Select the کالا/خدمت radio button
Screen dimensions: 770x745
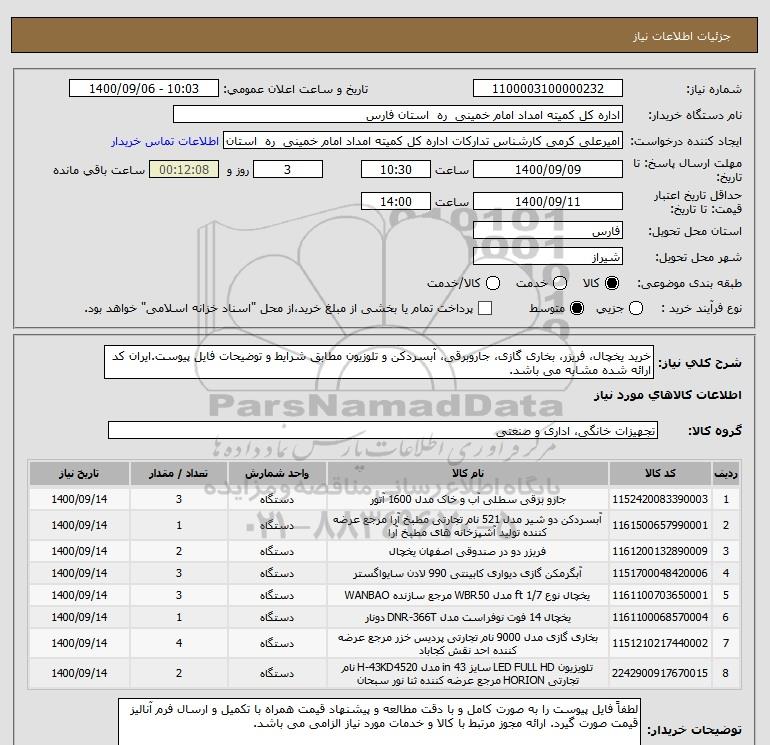click(x=493, y=283)
